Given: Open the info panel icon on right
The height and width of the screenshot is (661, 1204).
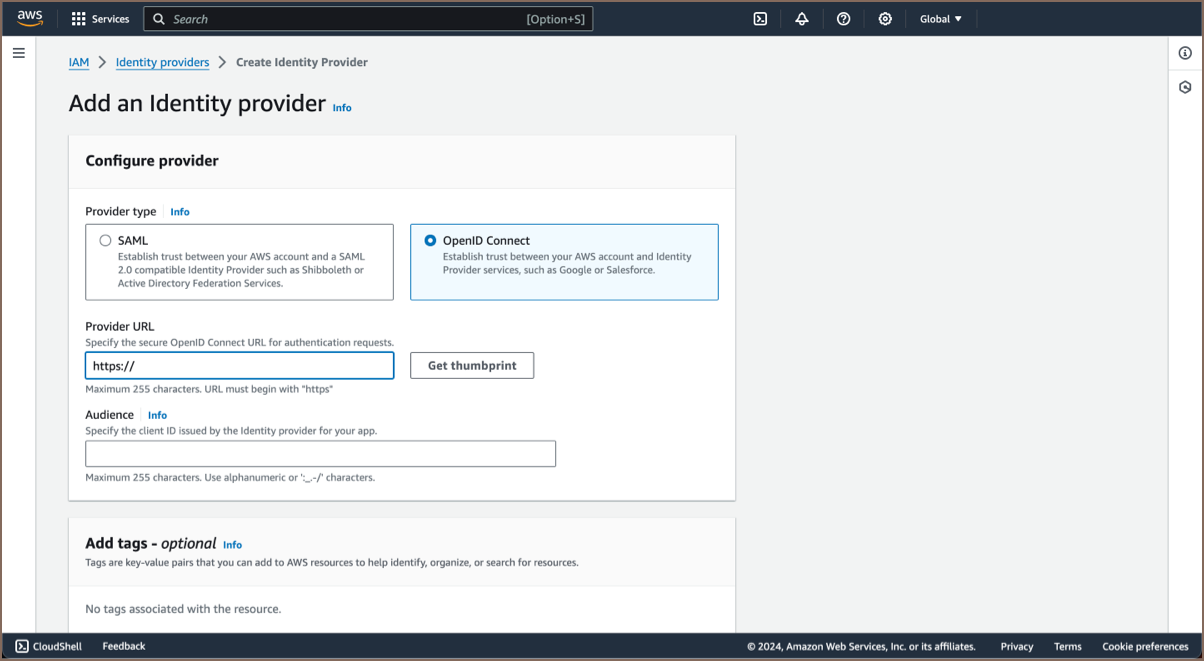Looking at the screenshot, I should [1185, 54].
